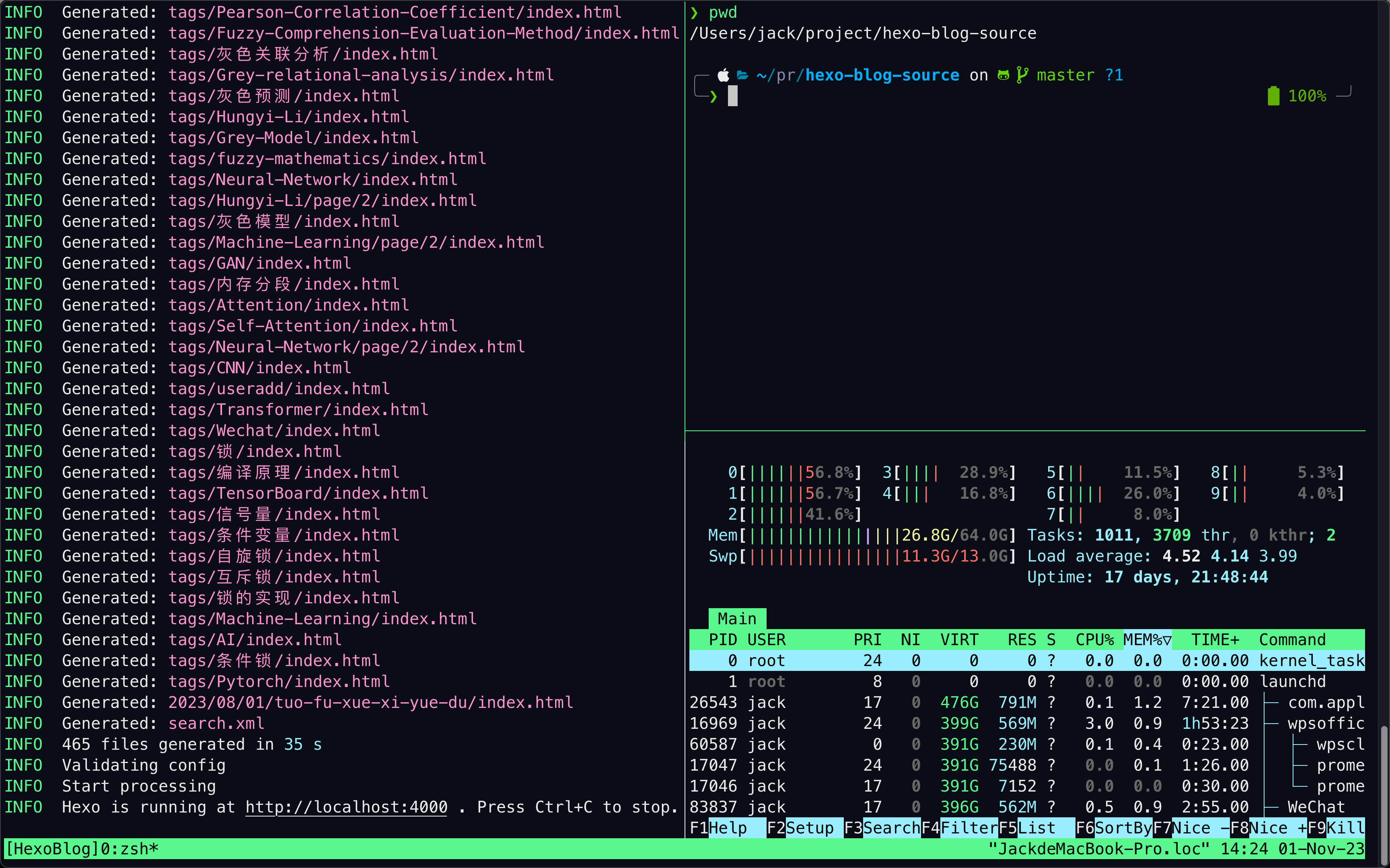The image size is (1390, 868).
Task: Click the git branch icon before master
Action: click(x=1022, y=75)
